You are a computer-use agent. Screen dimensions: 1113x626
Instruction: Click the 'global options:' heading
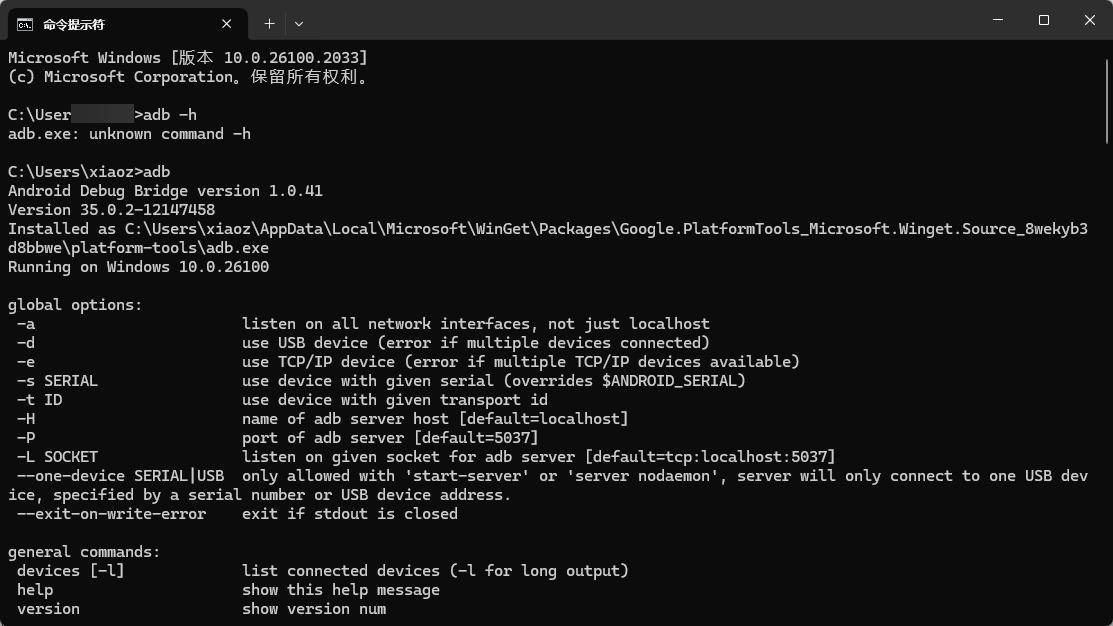point(75,305)
